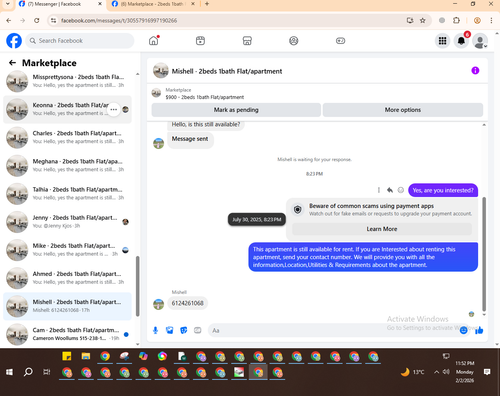The width and height of the screenshot is (500, 396).
Task: React to 'Yes, are you interested?' message
Action: 401,190
